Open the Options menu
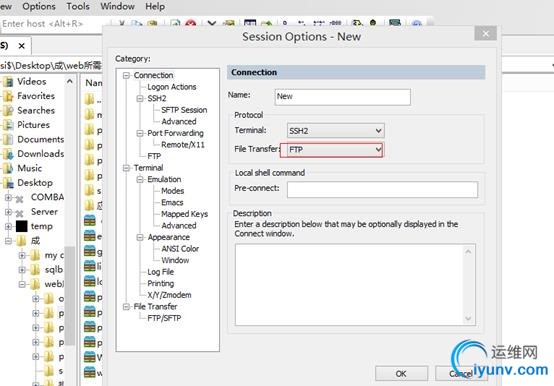Viewport: 554px width, 386px height. [x=39, y=6]
